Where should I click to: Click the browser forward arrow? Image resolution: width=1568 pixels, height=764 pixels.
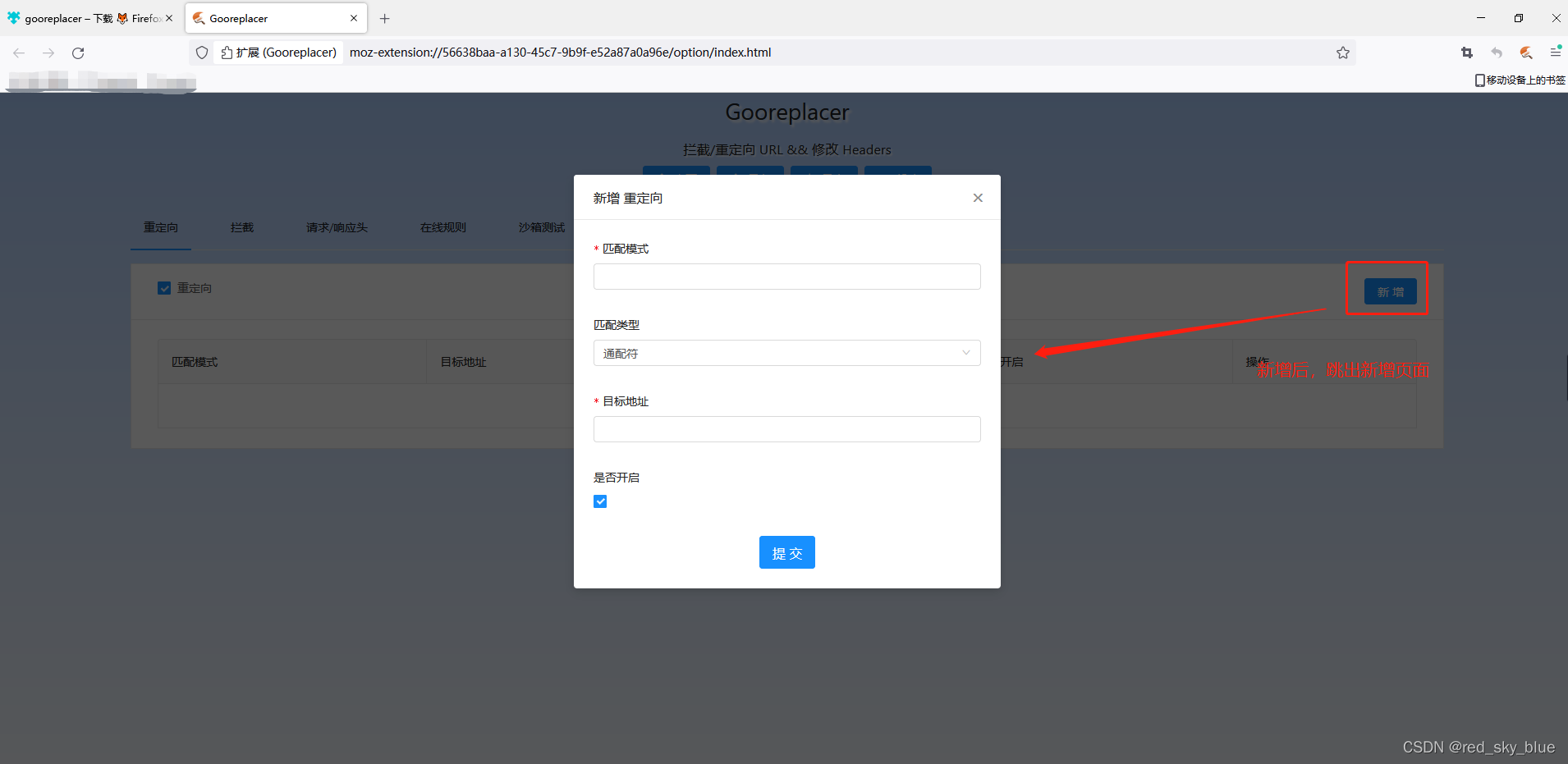48,53
